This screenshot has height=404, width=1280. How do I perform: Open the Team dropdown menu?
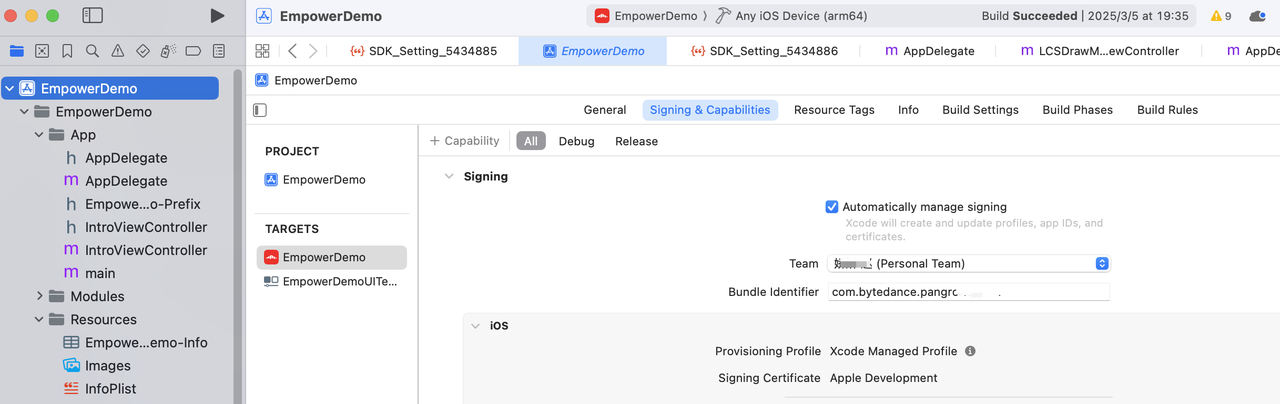point(970,264)
